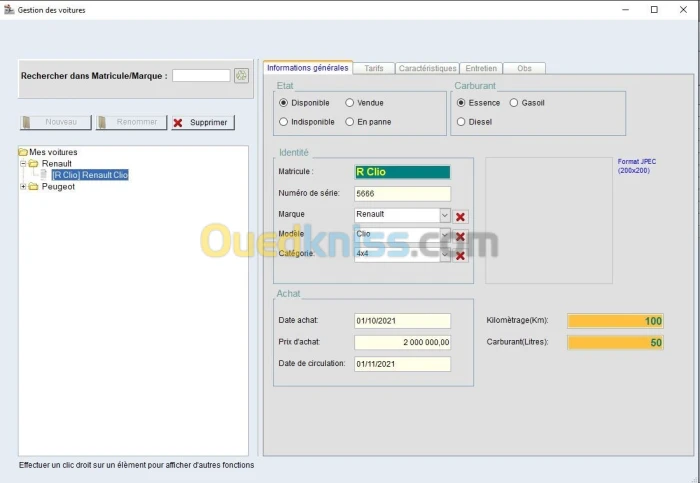Choose Gasoil as fuel type
Viewport: 700px width, 483px height.
514,103
